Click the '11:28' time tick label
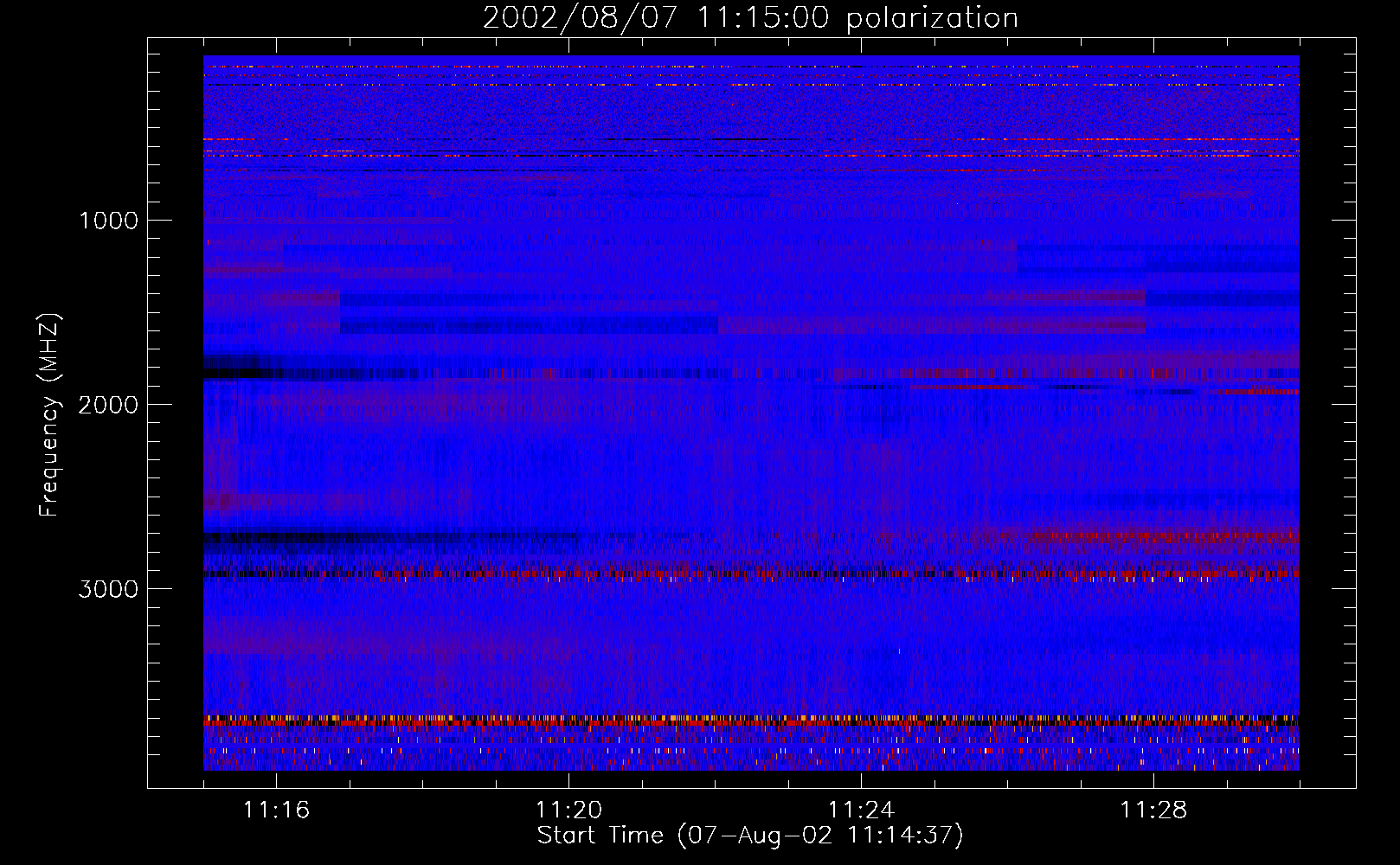Screen dimensions: 1400x865 [1153, 811]
